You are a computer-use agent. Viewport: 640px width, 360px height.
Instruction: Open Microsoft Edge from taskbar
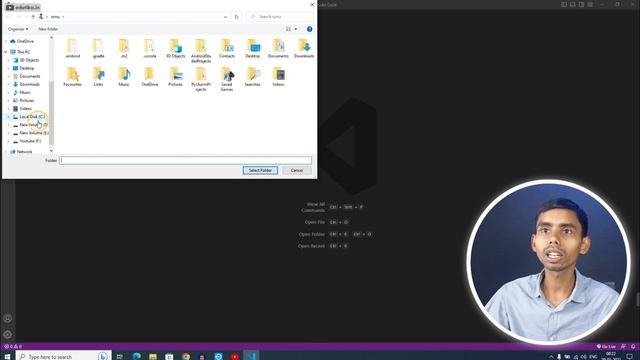click(136, 356)
